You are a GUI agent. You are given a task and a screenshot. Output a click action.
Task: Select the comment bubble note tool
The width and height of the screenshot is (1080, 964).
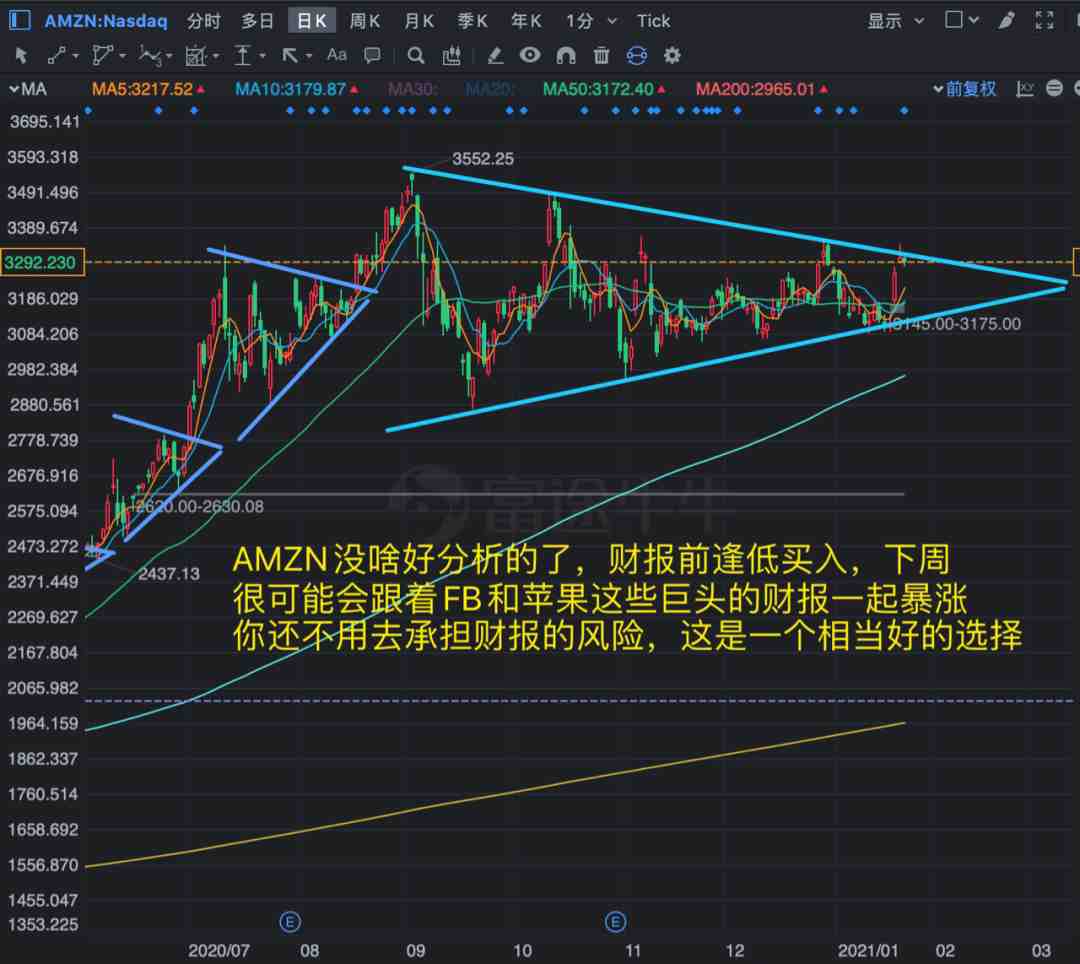click(372, 55)
